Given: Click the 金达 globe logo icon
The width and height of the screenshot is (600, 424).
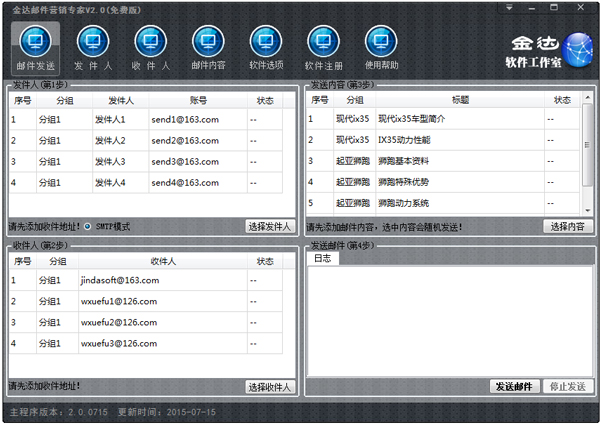Looking at the screenshot, I should coord(578,50).
